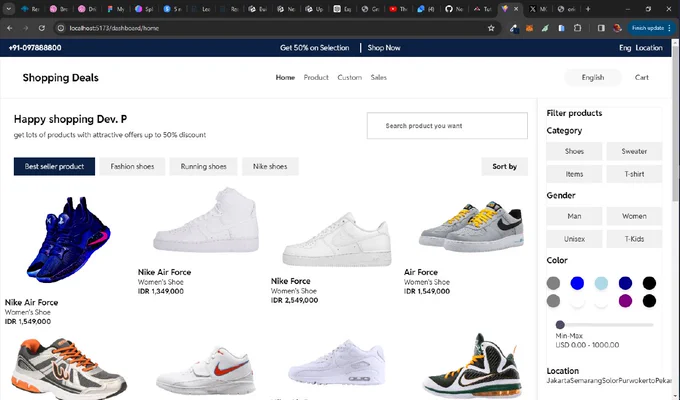Screen dimensions: 680x400
Task: Go to the Home nav item
Action: 285,77
